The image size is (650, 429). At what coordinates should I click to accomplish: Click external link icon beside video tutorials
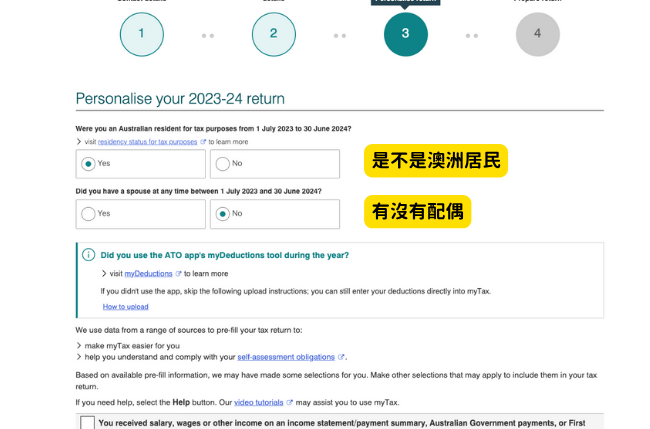(x=290, y=402)
